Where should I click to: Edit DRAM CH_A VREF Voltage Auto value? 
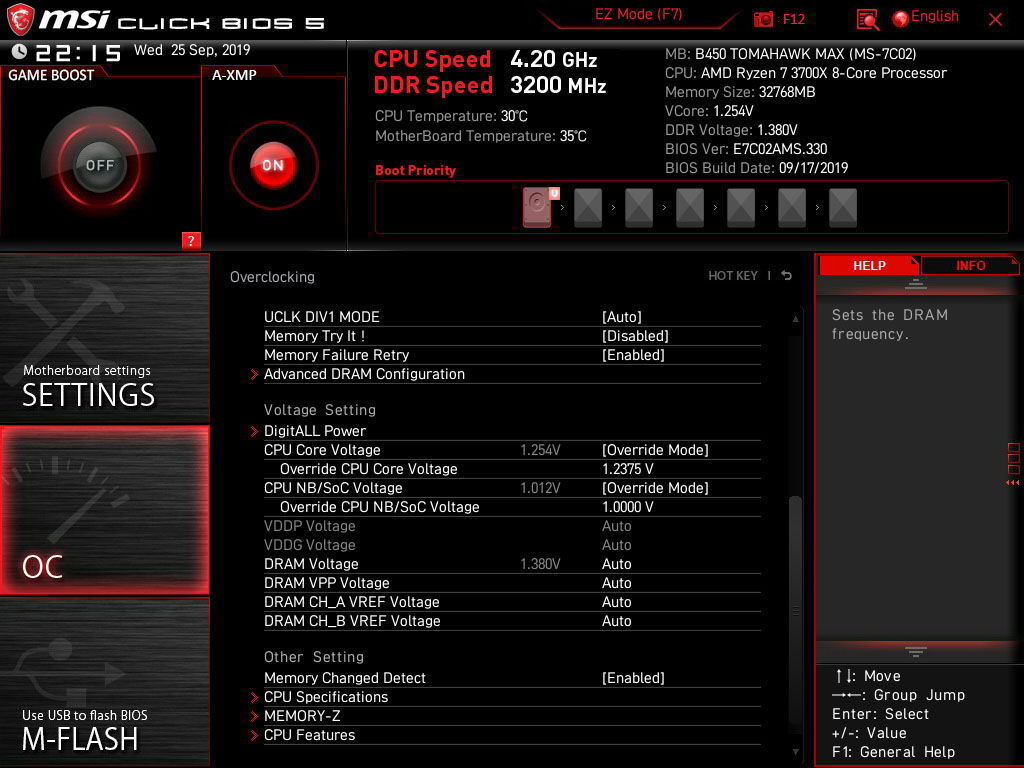[616, 602]
